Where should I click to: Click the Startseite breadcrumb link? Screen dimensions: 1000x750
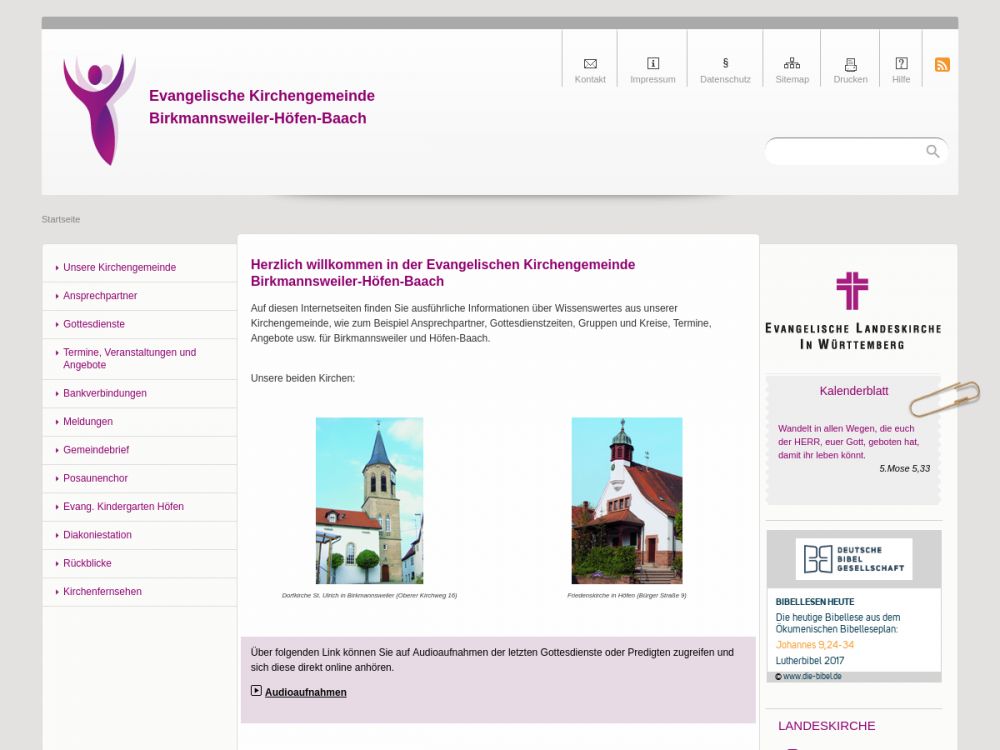click(x=61, y=219)
